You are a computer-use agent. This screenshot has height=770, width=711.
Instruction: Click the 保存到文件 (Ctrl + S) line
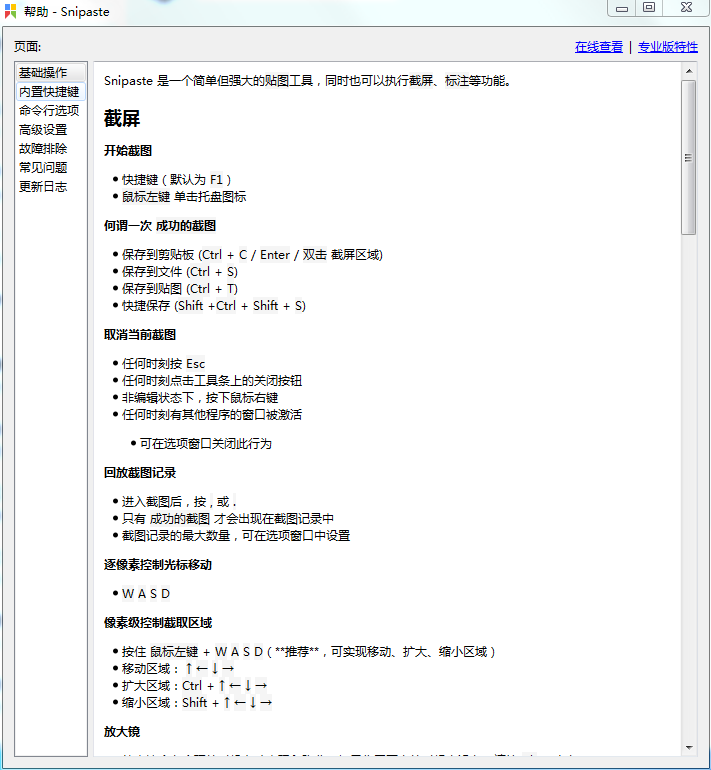(x=180, y=272)
